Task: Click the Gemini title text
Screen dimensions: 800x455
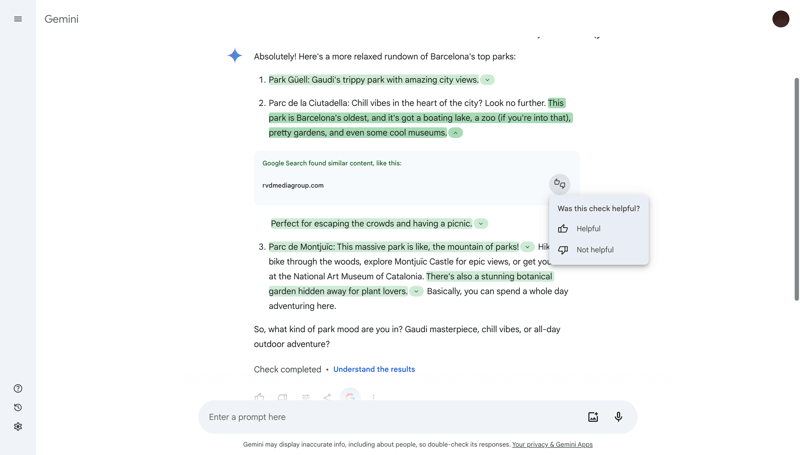Action: pyautogui.click(x=61, y=19)
